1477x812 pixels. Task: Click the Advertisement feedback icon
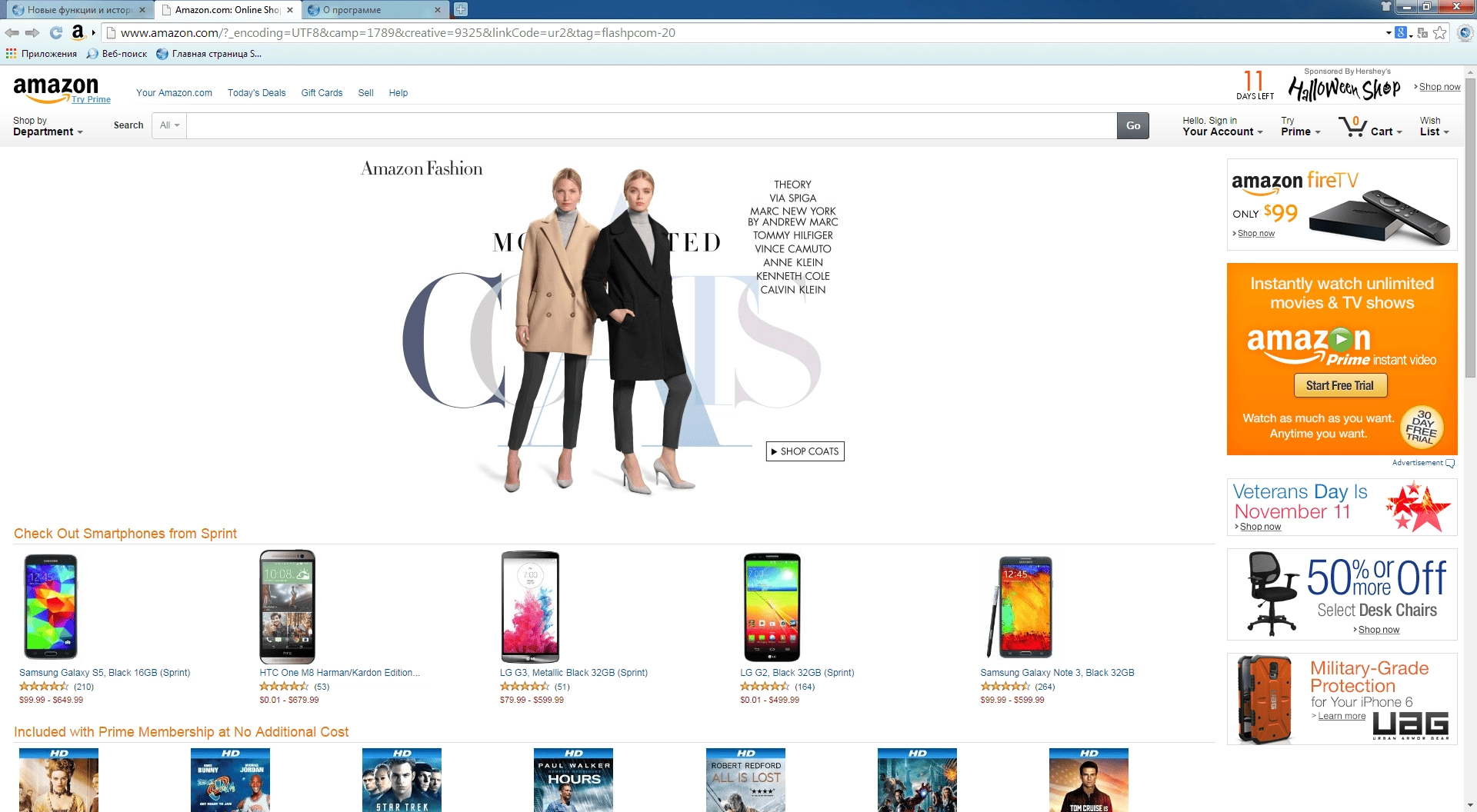(x=1450, y=463)
